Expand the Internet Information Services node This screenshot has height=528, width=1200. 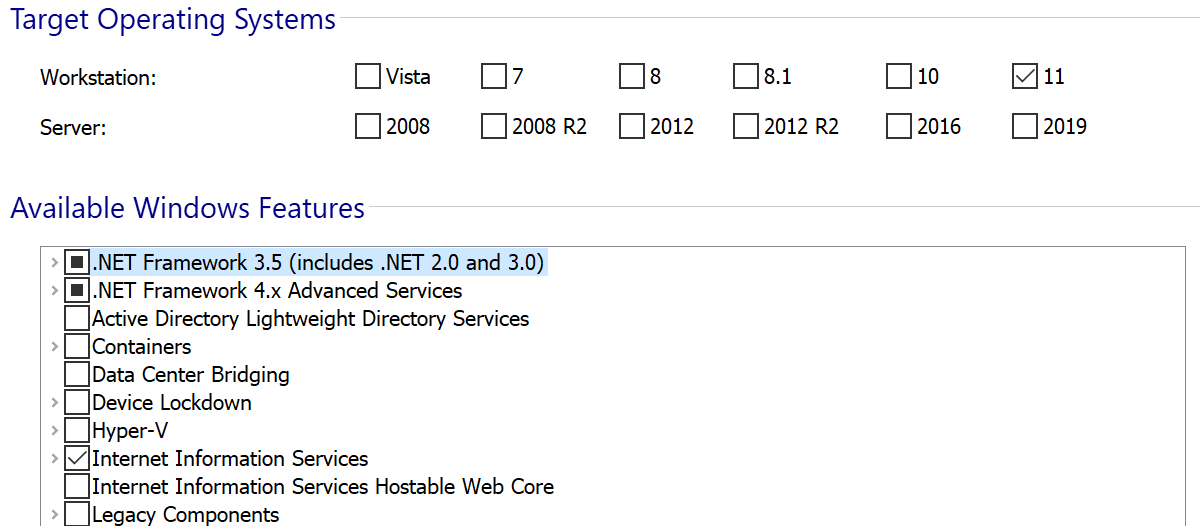(x=54, y=459)
